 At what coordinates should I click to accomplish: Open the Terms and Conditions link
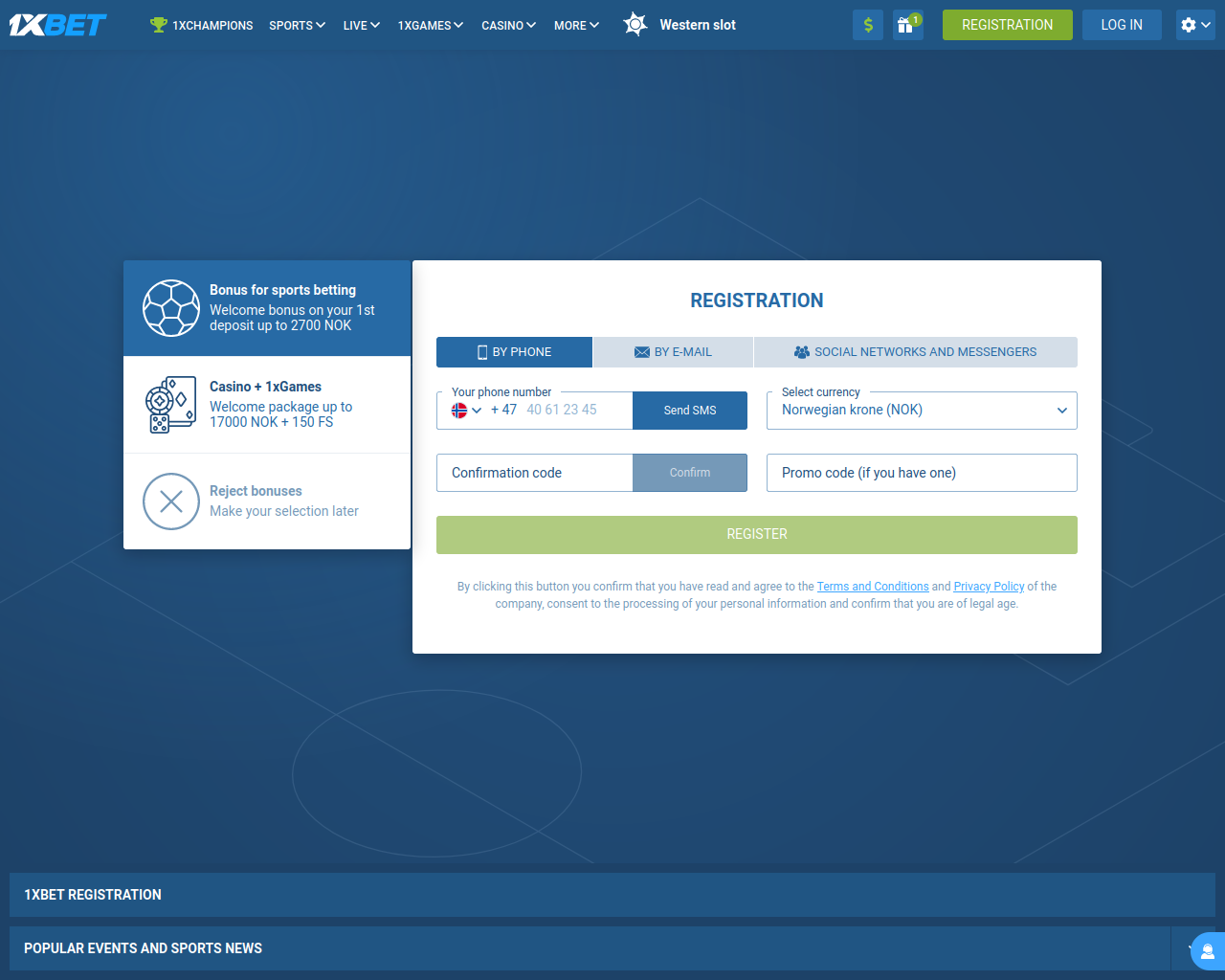click(873, 587)
